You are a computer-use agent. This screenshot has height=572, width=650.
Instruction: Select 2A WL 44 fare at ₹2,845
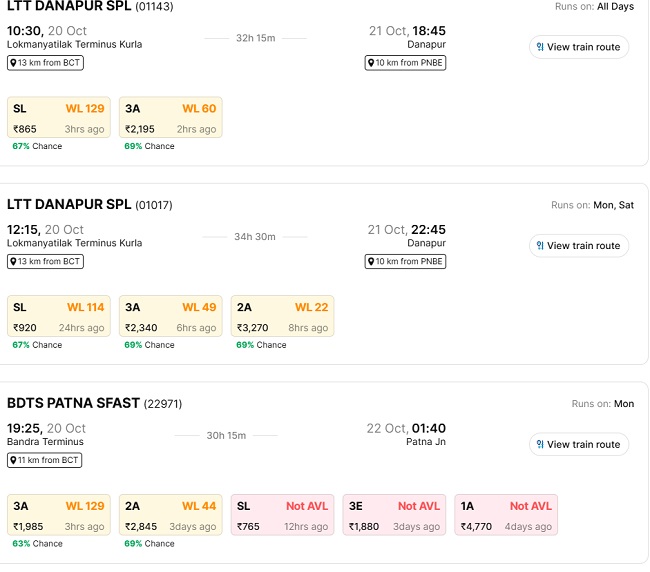click(170, 516)
